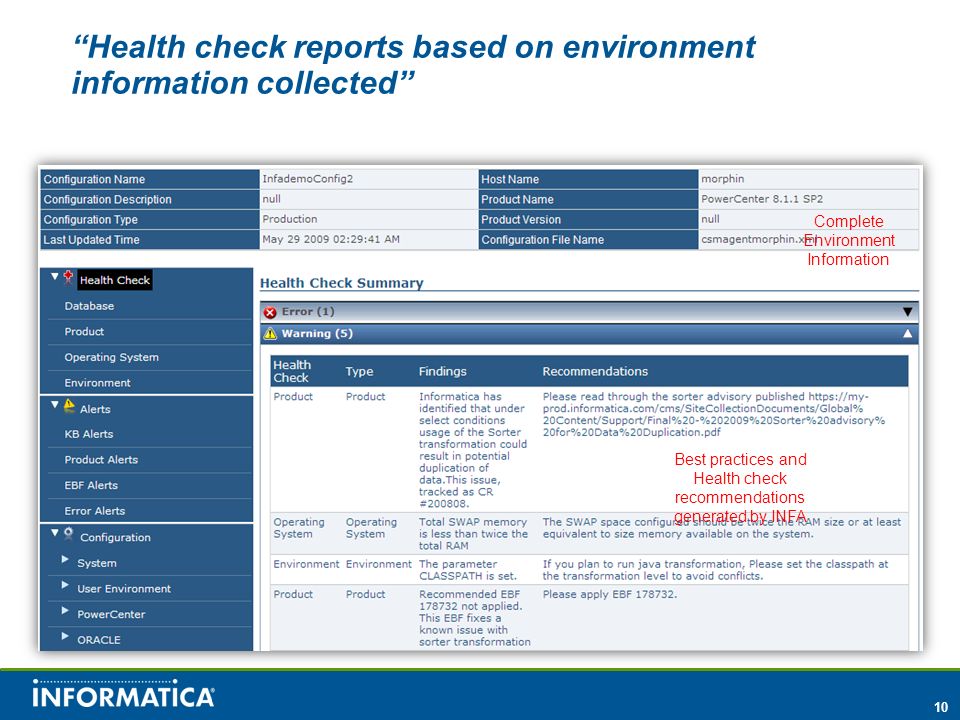Screen dimensions: 960x720
Task: Select System under Configuration
Action: coord(97,563)
